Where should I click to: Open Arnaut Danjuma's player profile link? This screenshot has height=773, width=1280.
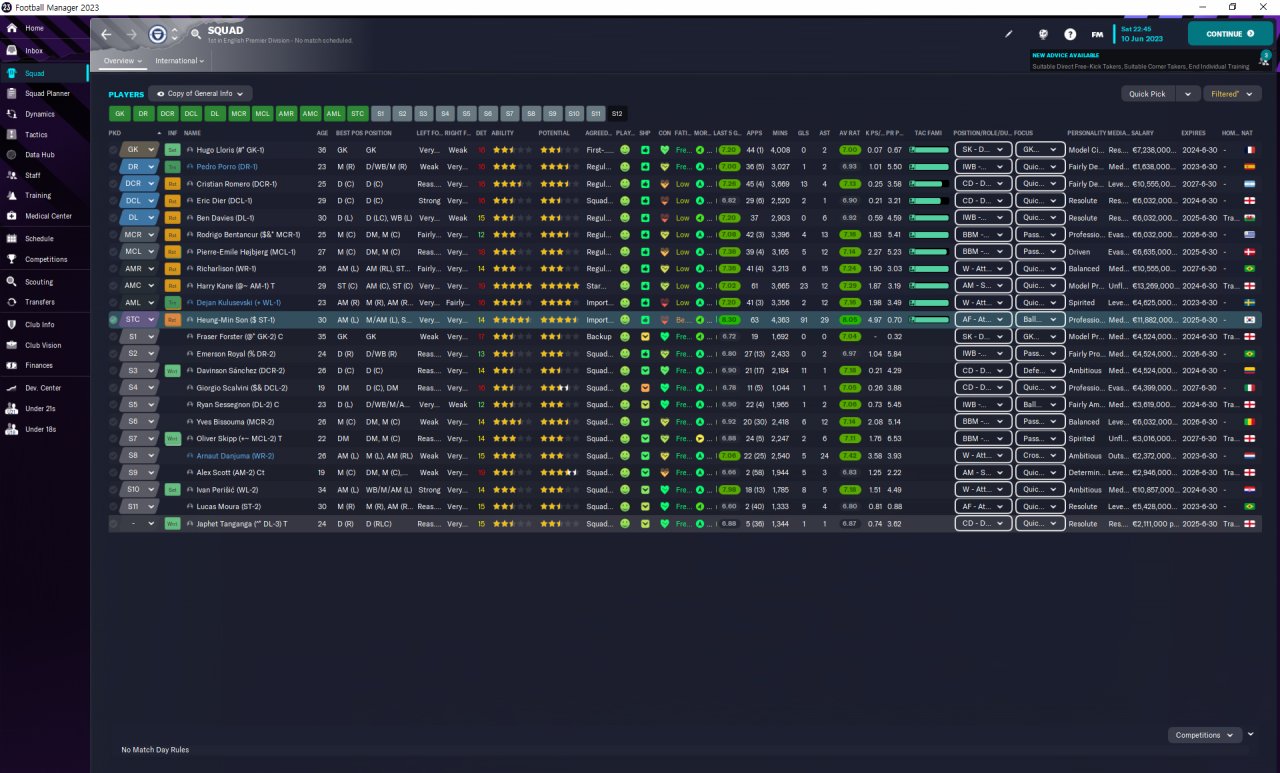pos(235,456)
